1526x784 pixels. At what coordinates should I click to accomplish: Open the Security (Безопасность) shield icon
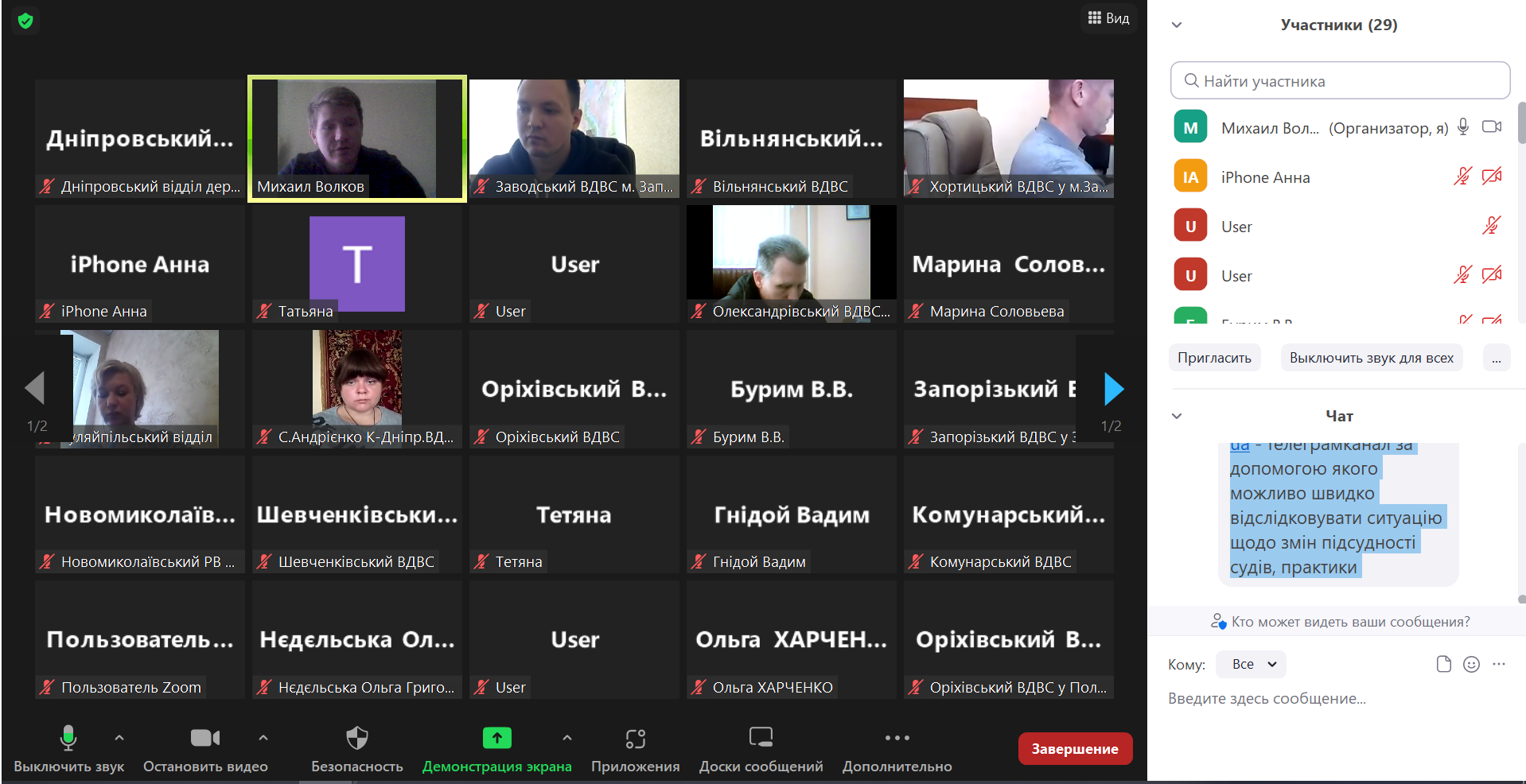(356, 739)
